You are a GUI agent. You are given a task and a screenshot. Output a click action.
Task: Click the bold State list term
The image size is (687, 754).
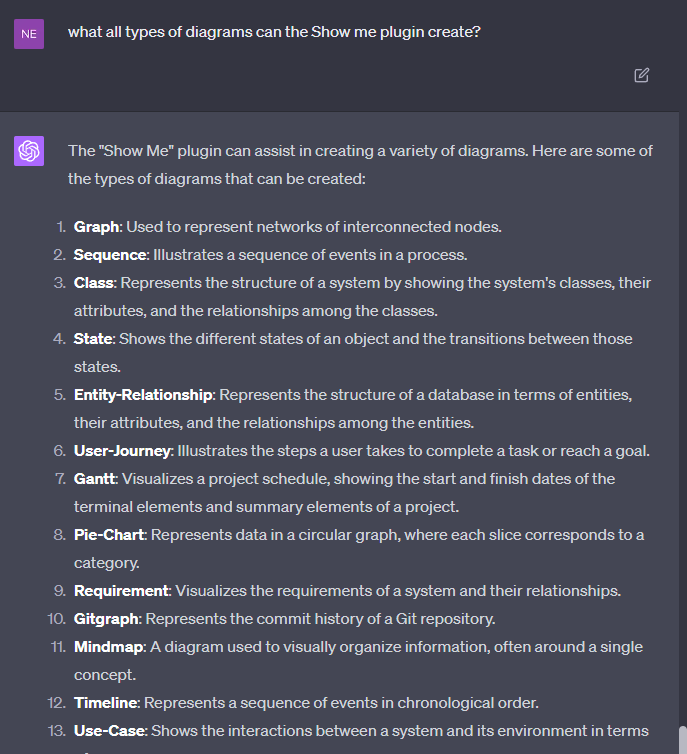point(94,339)
